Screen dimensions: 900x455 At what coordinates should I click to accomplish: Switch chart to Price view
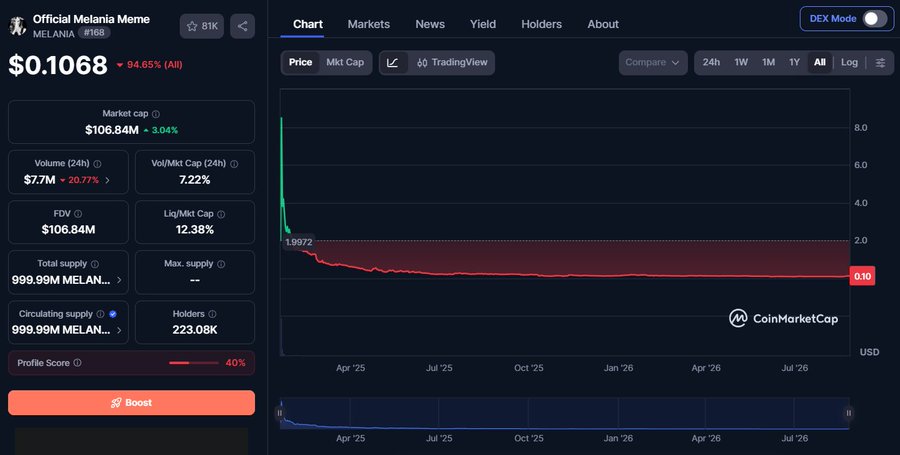click(300, 63)
